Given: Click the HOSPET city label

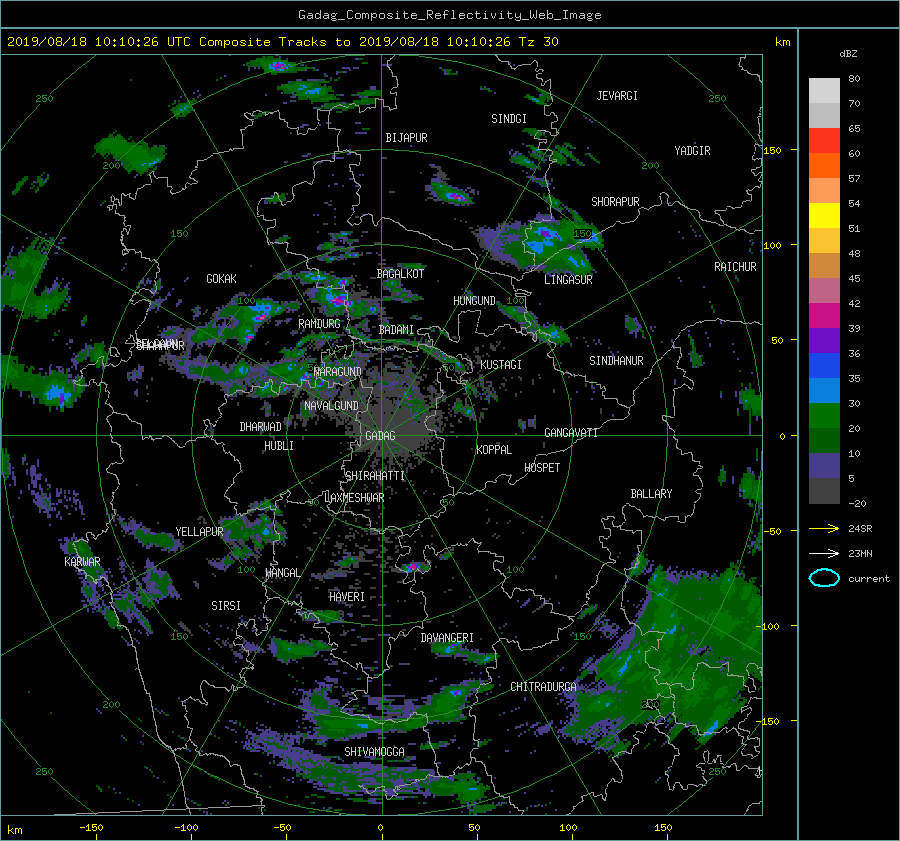Looking at the screenshot, I should click(x=542, y=468).
